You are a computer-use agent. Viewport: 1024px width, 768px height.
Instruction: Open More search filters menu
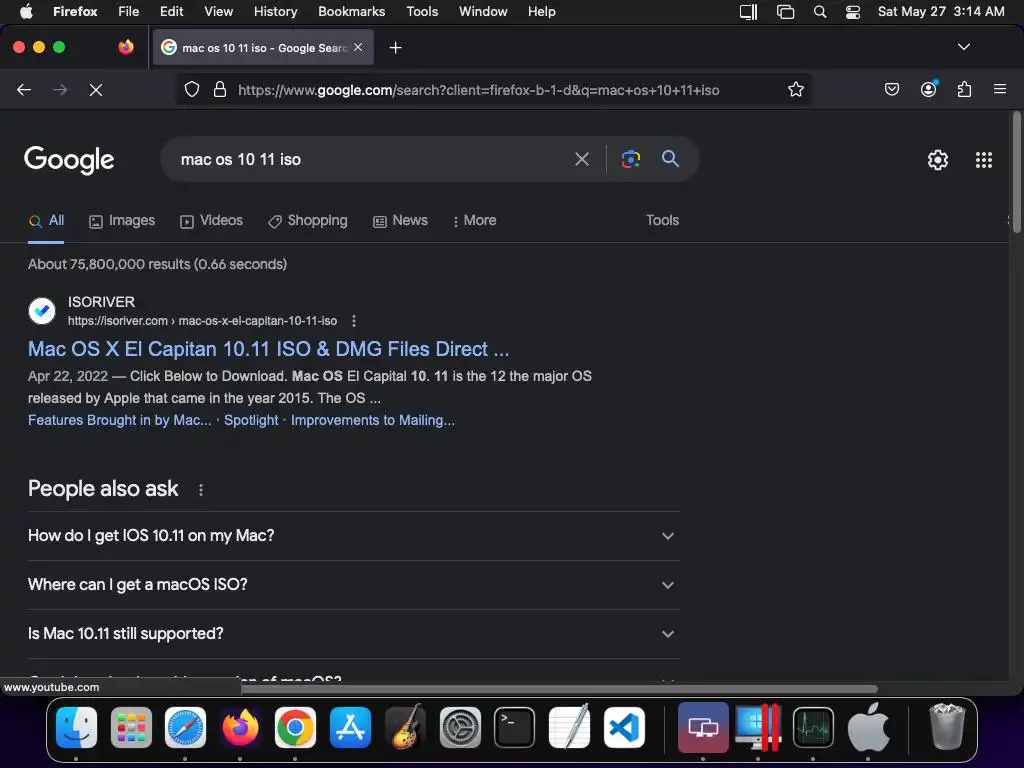[x=475, y=221]
